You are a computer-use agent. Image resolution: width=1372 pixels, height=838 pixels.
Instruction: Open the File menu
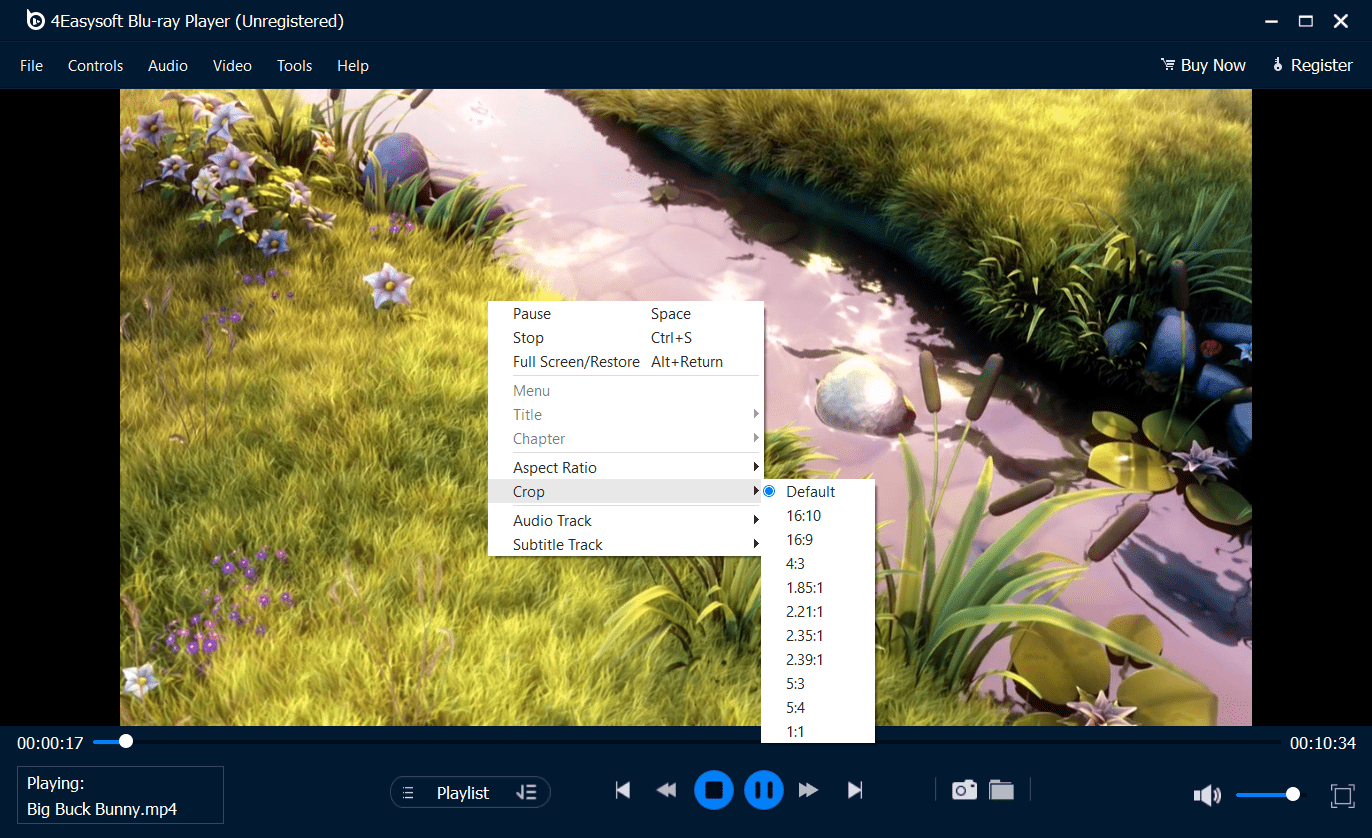click(32, 65)
